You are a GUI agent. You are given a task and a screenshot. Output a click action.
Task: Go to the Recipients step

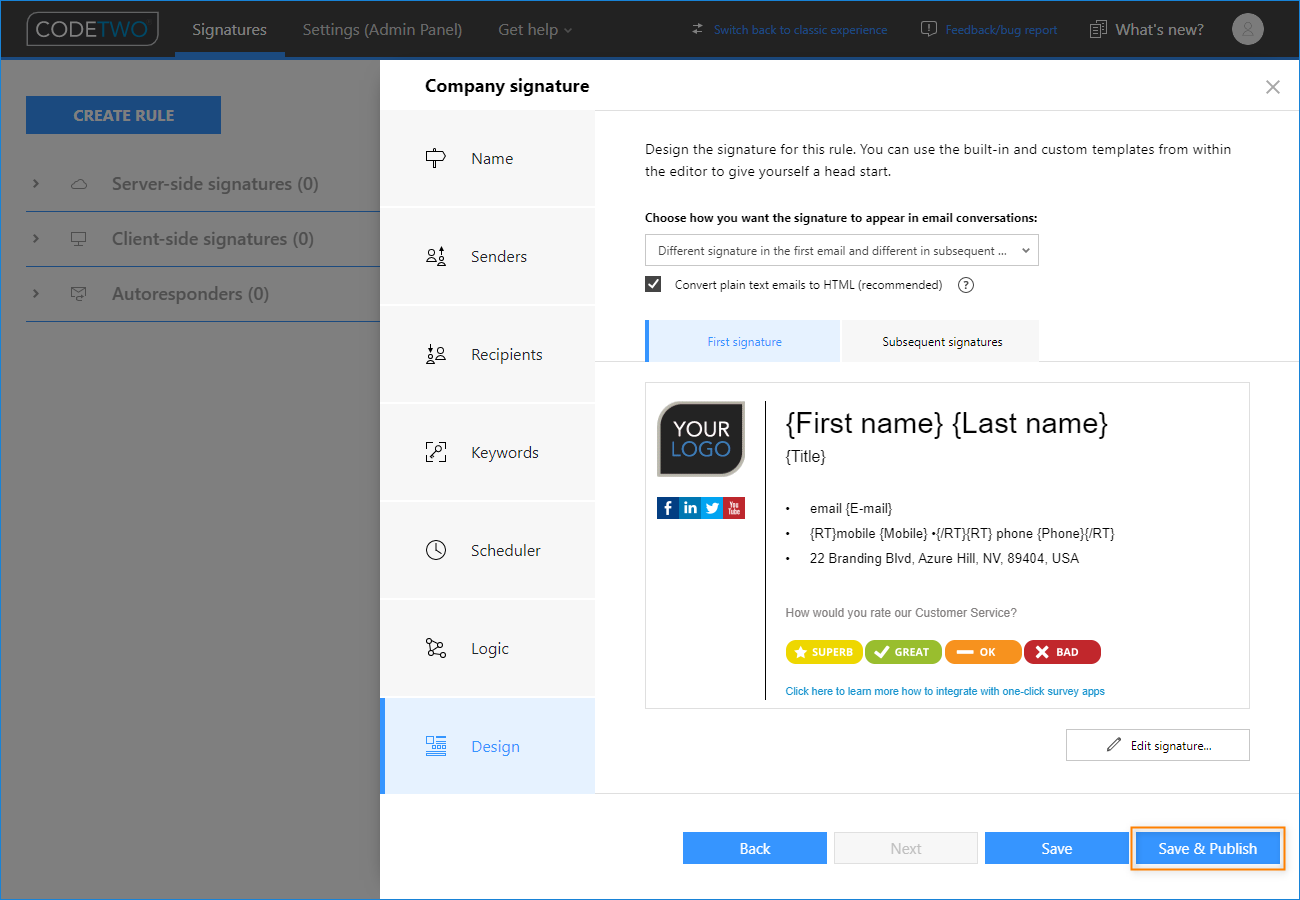pos(488,354)
